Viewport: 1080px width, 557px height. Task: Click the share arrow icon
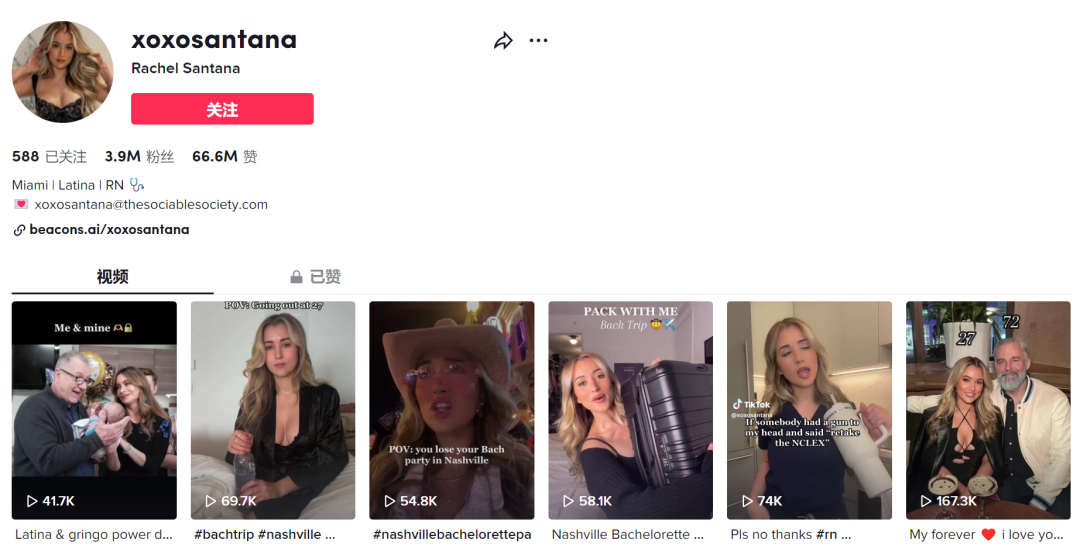coord(503,41)
